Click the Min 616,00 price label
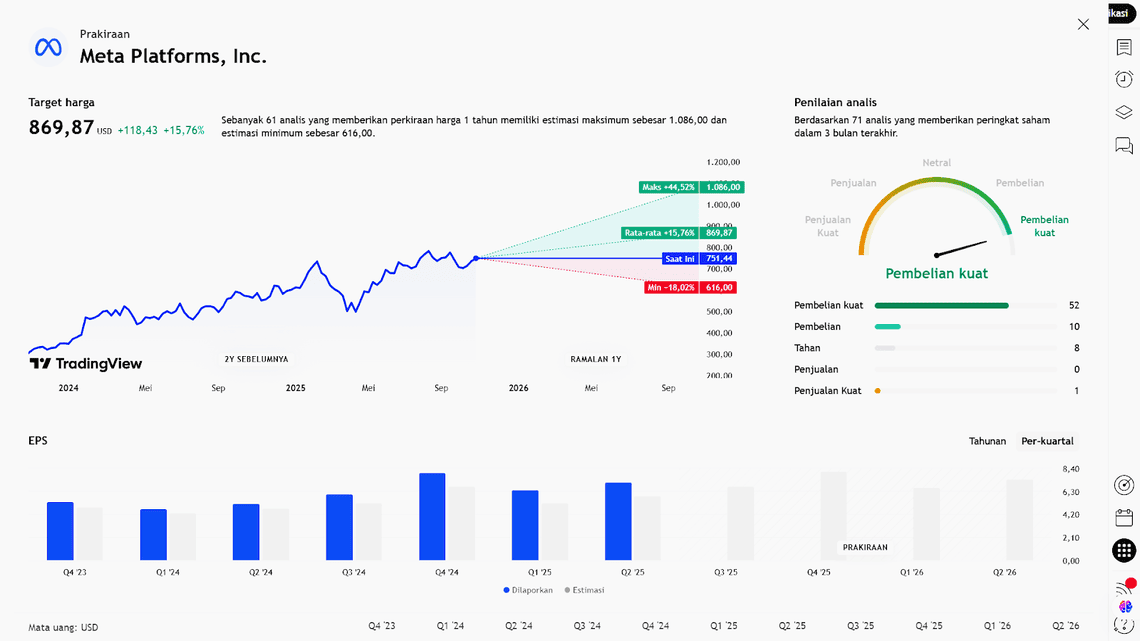1140x641 pixels. (x=690, y=287)
